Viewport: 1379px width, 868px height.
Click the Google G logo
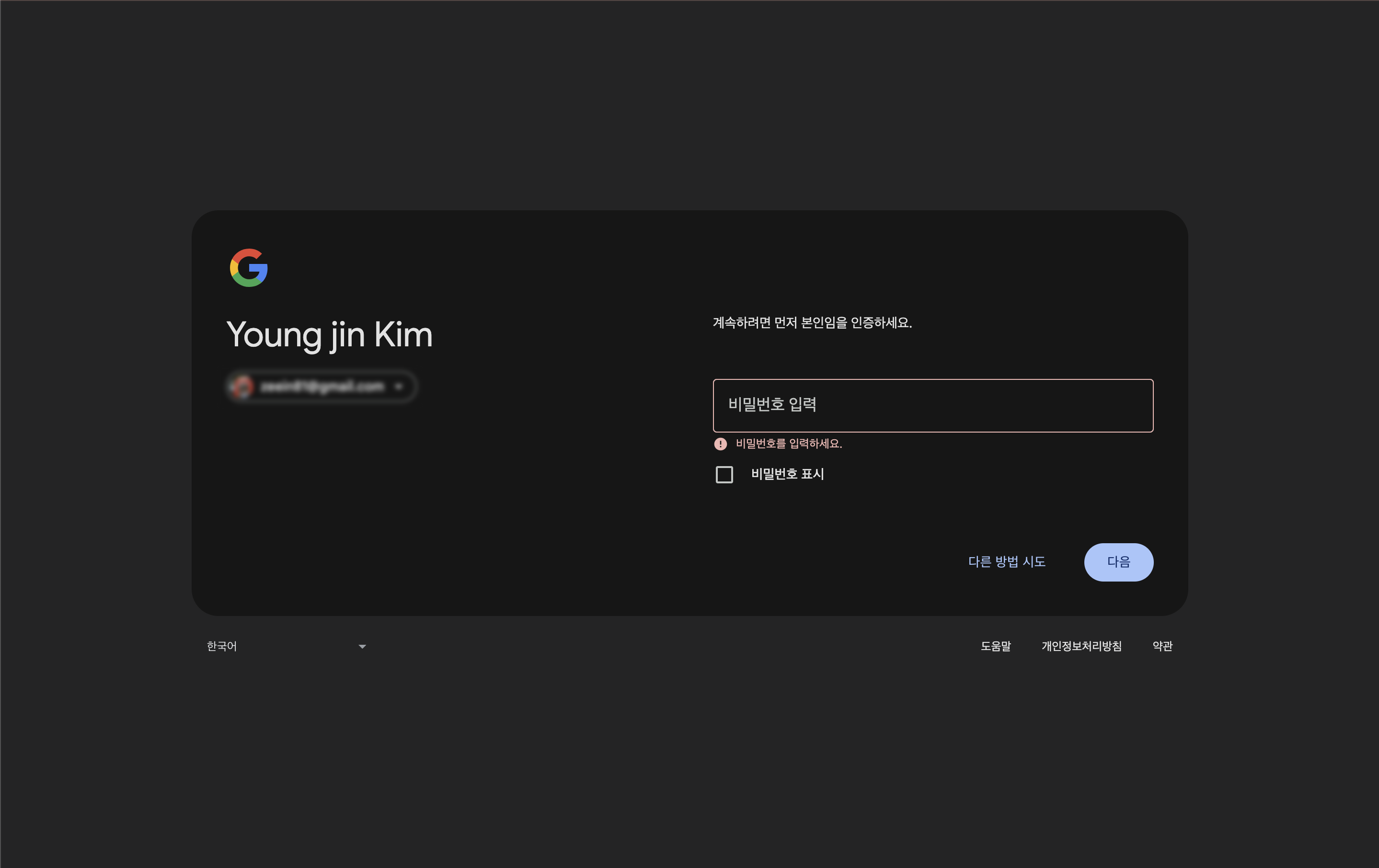249,267
